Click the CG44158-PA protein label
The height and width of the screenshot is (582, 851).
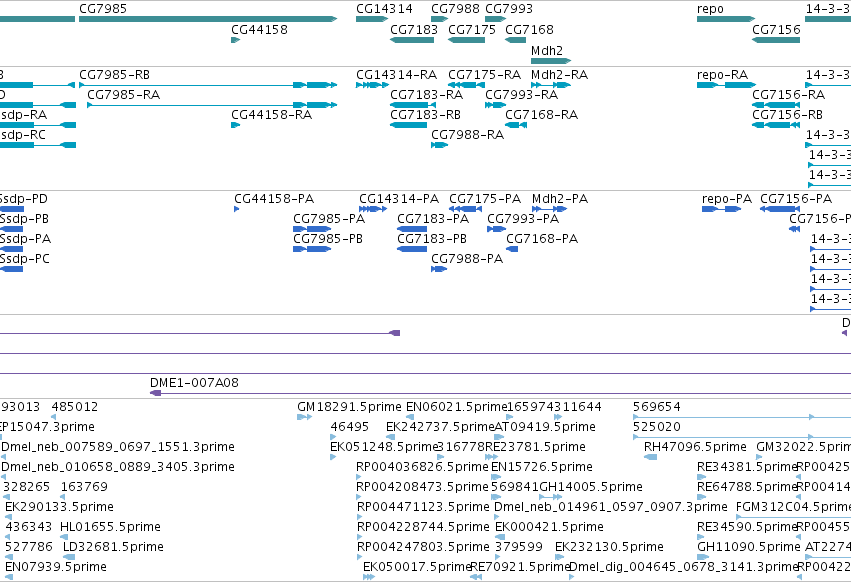274,199
